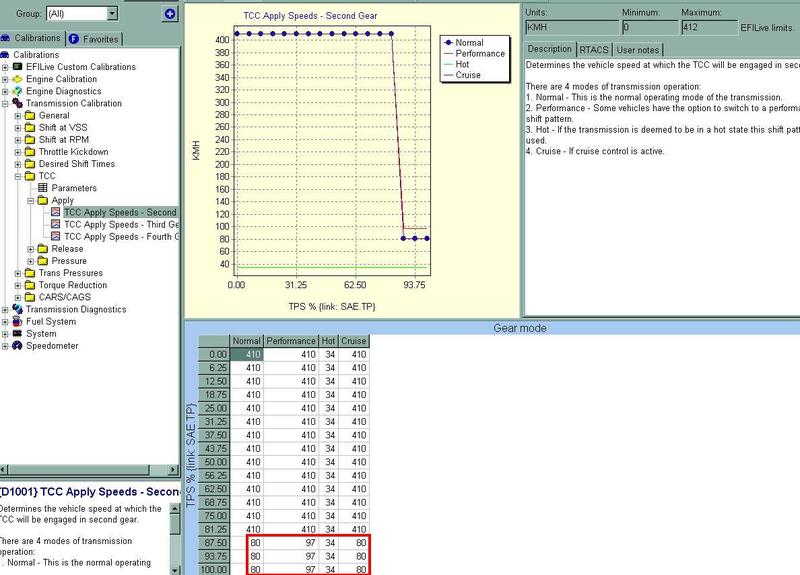
Task: Click the Torque Reduction folder icon
Action: point(30,285)
